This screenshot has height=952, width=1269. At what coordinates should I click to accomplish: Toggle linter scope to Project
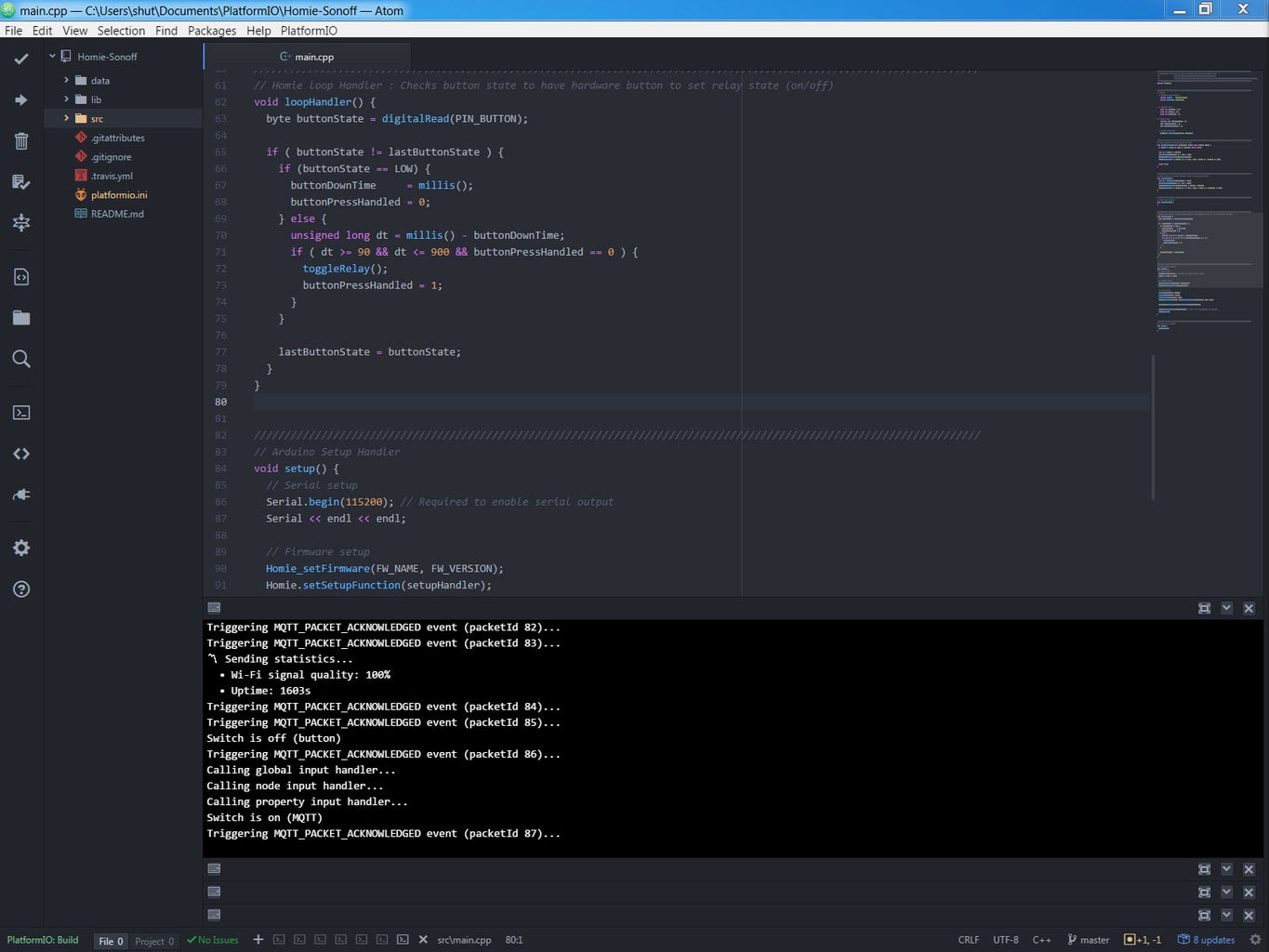point(154,941)
